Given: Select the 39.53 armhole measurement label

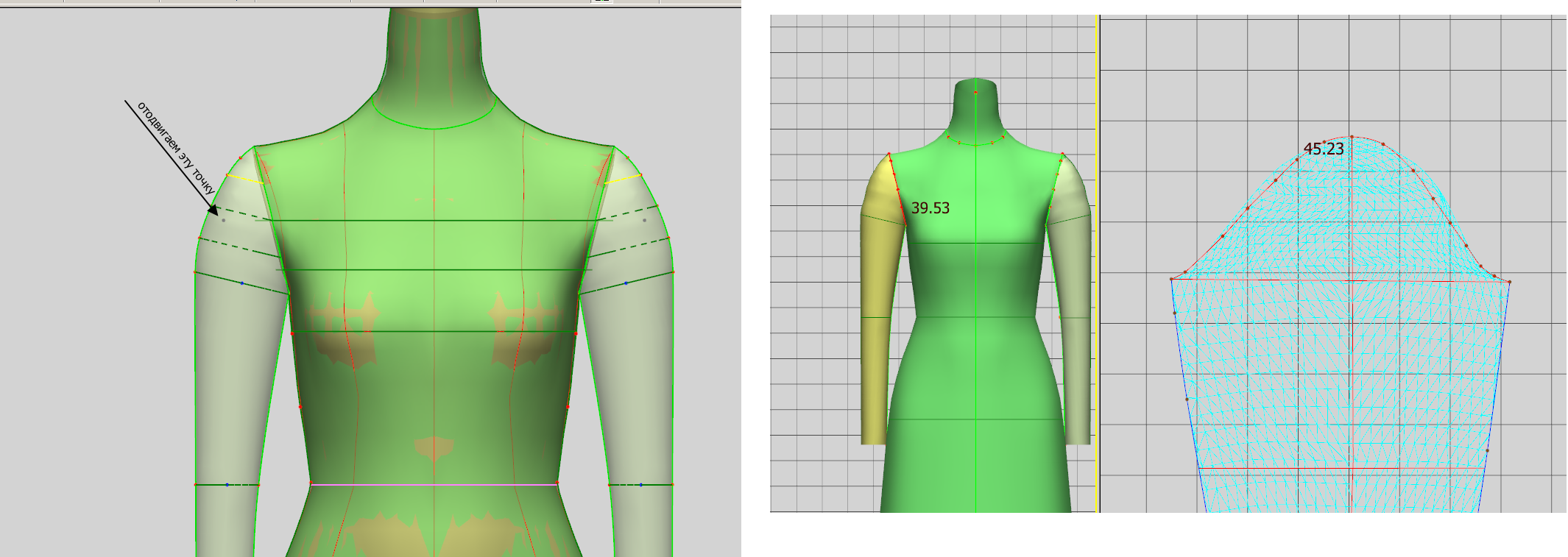Looking at the screenshot, I should coord(930,208).
